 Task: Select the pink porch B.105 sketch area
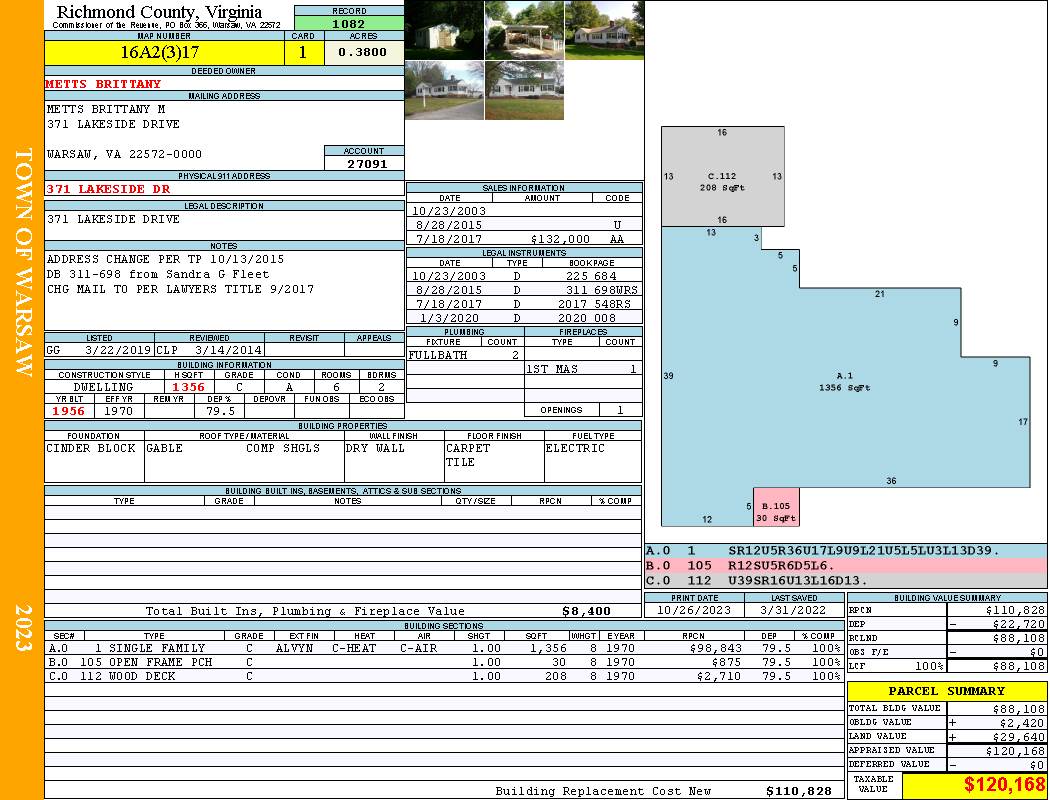coord(777,507)
